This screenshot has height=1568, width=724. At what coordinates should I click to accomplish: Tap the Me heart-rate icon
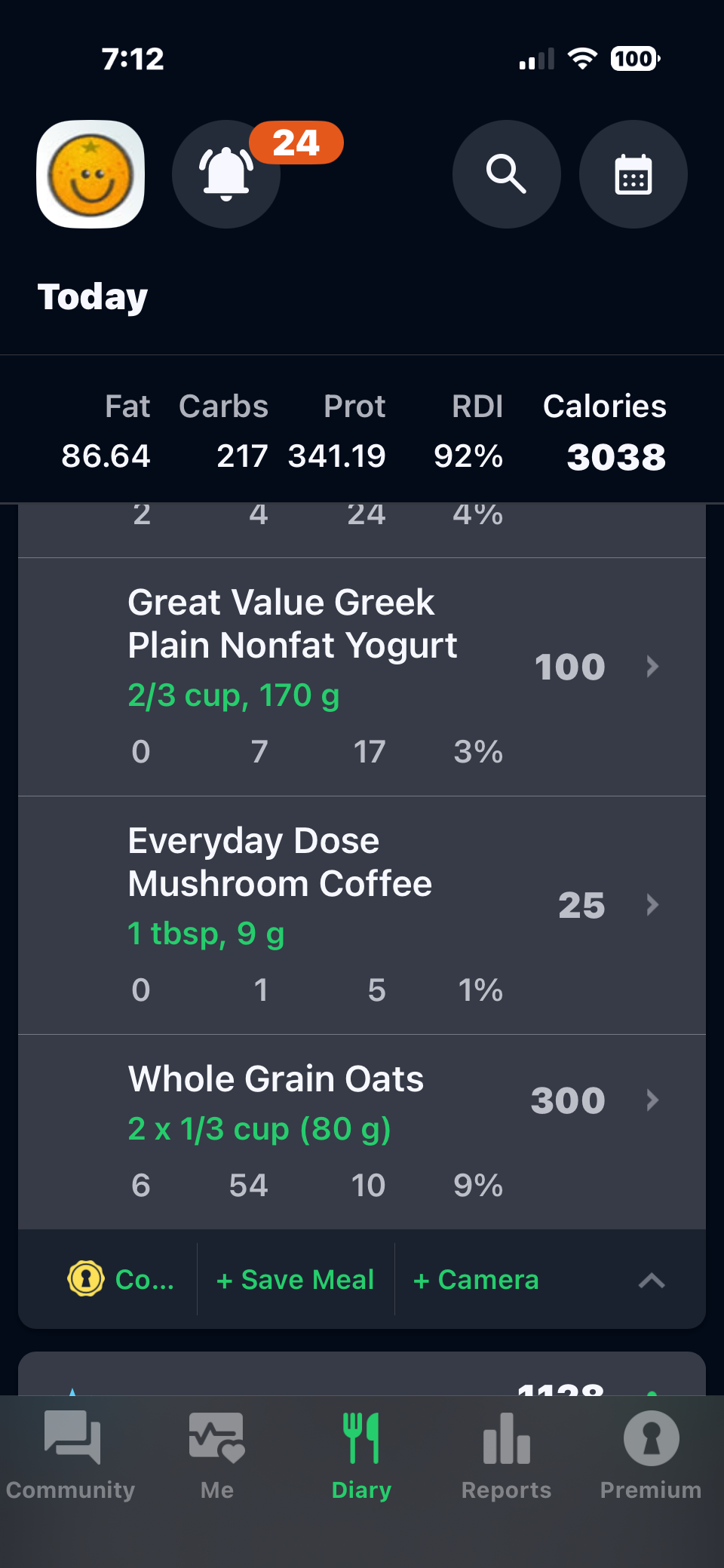click(216, 1438)
